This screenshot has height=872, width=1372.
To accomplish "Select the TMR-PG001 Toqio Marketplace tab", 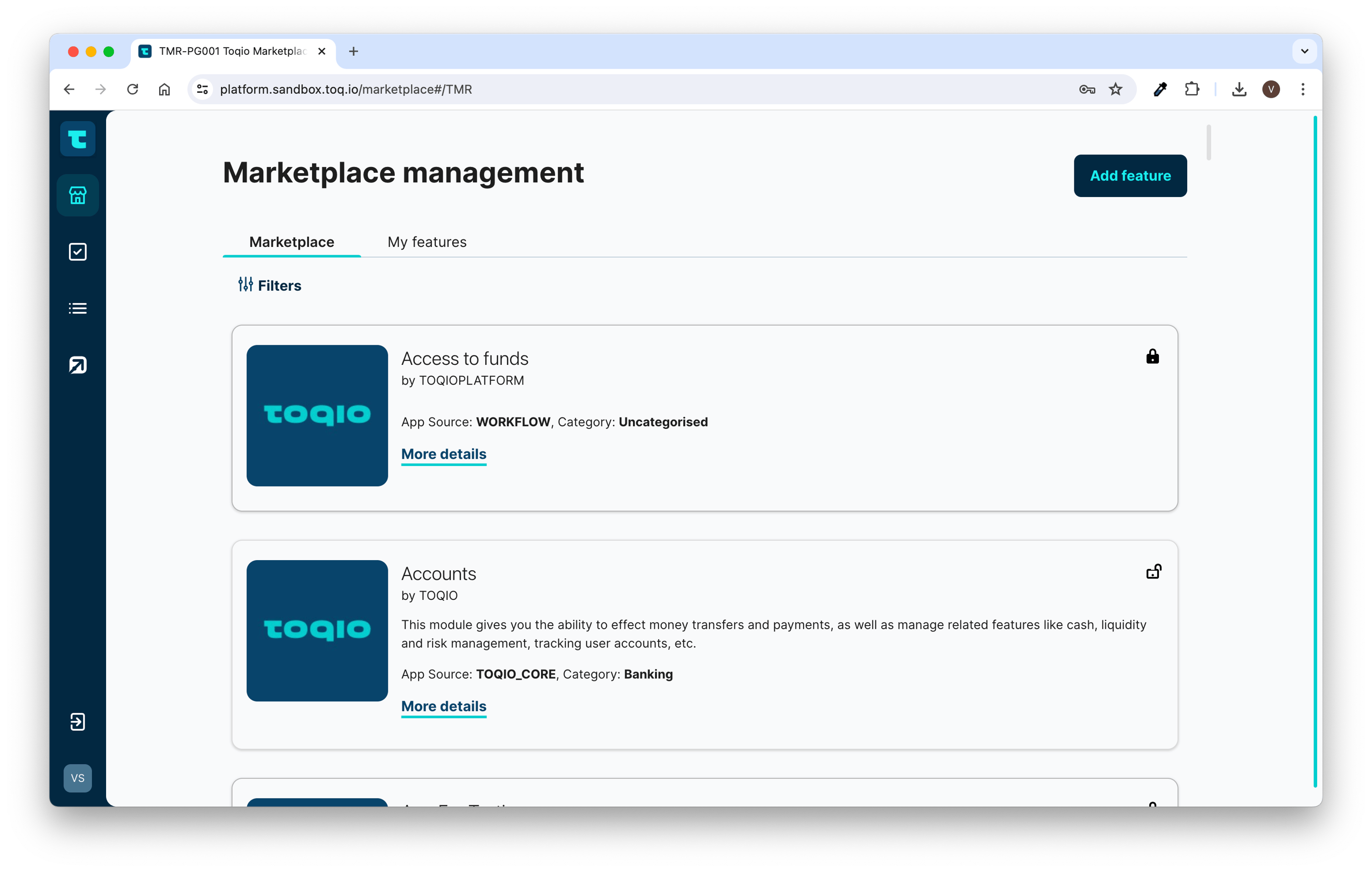I will pyautogui.click(x=234, y=51).
